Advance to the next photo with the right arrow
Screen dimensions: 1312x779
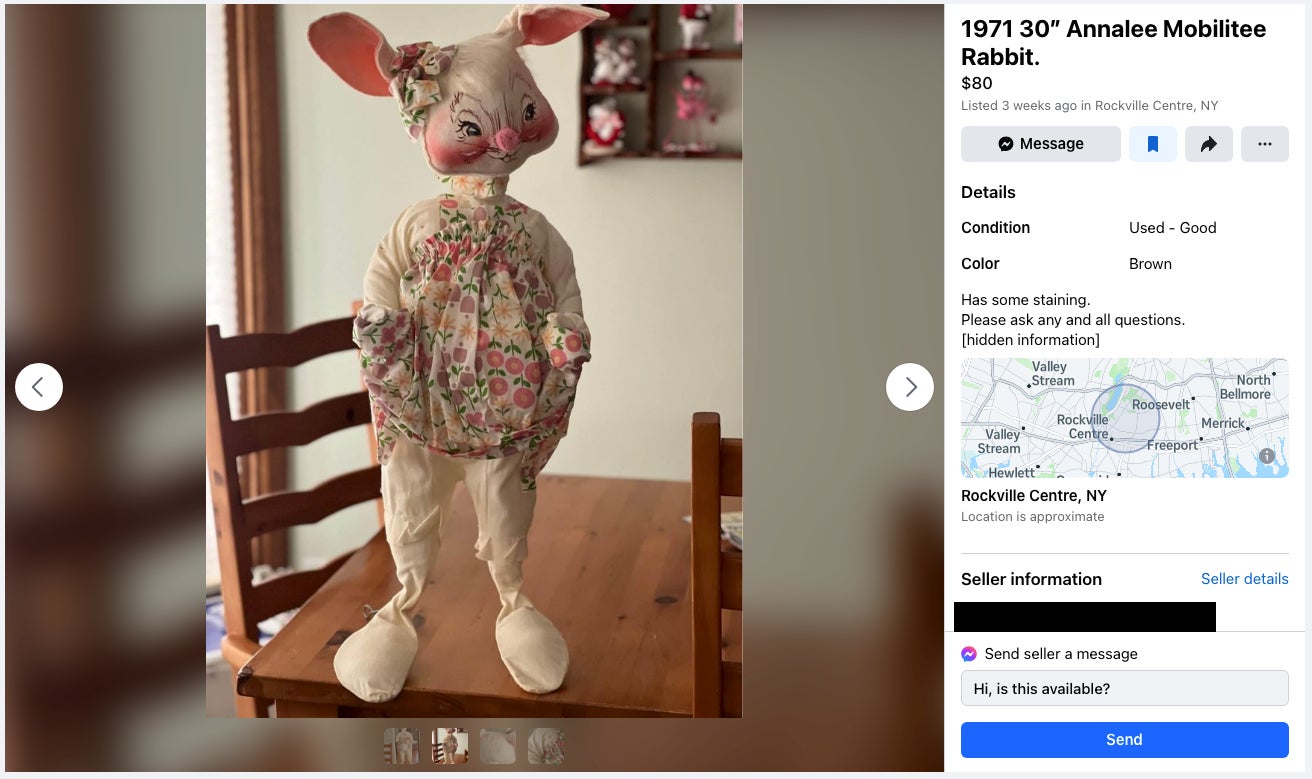[909, 387]
